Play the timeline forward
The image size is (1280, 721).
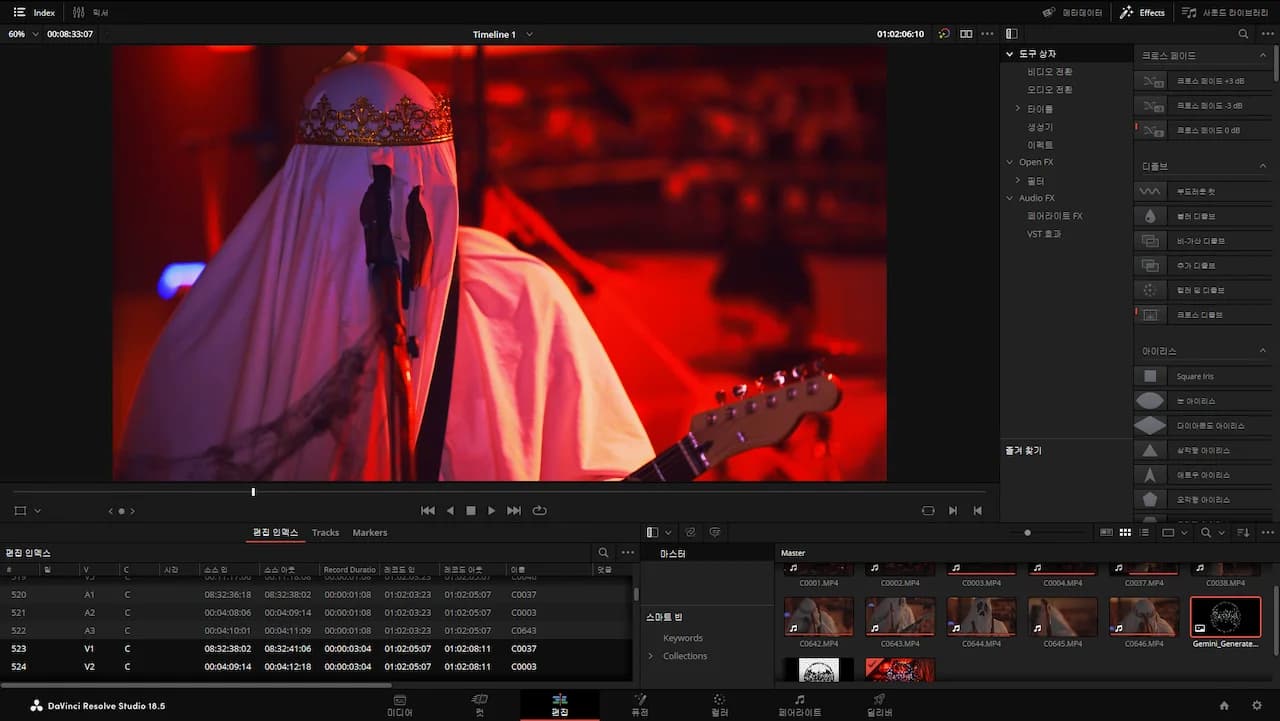pos(491,511)
